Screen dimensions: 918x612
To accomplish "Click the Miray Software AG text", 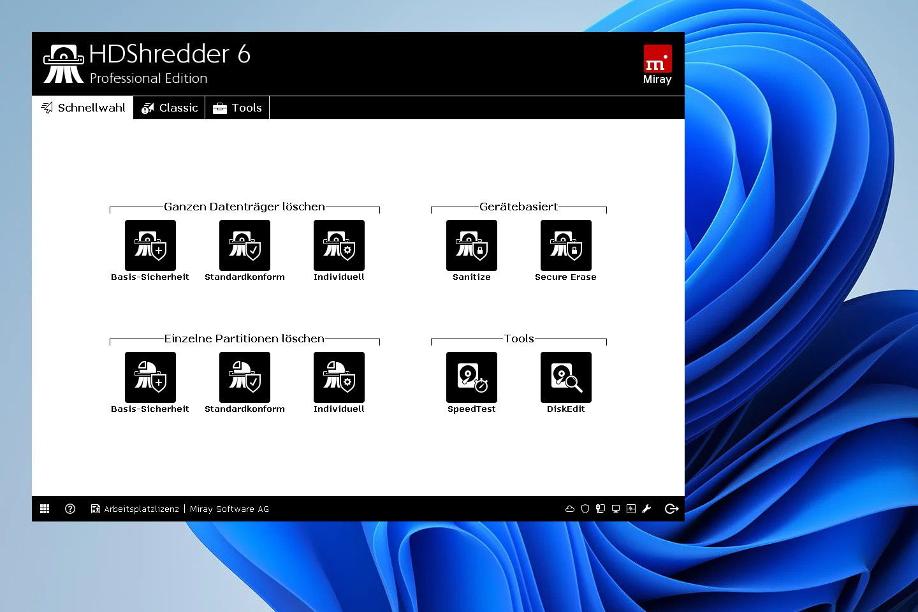I will (x=229, y=510).
